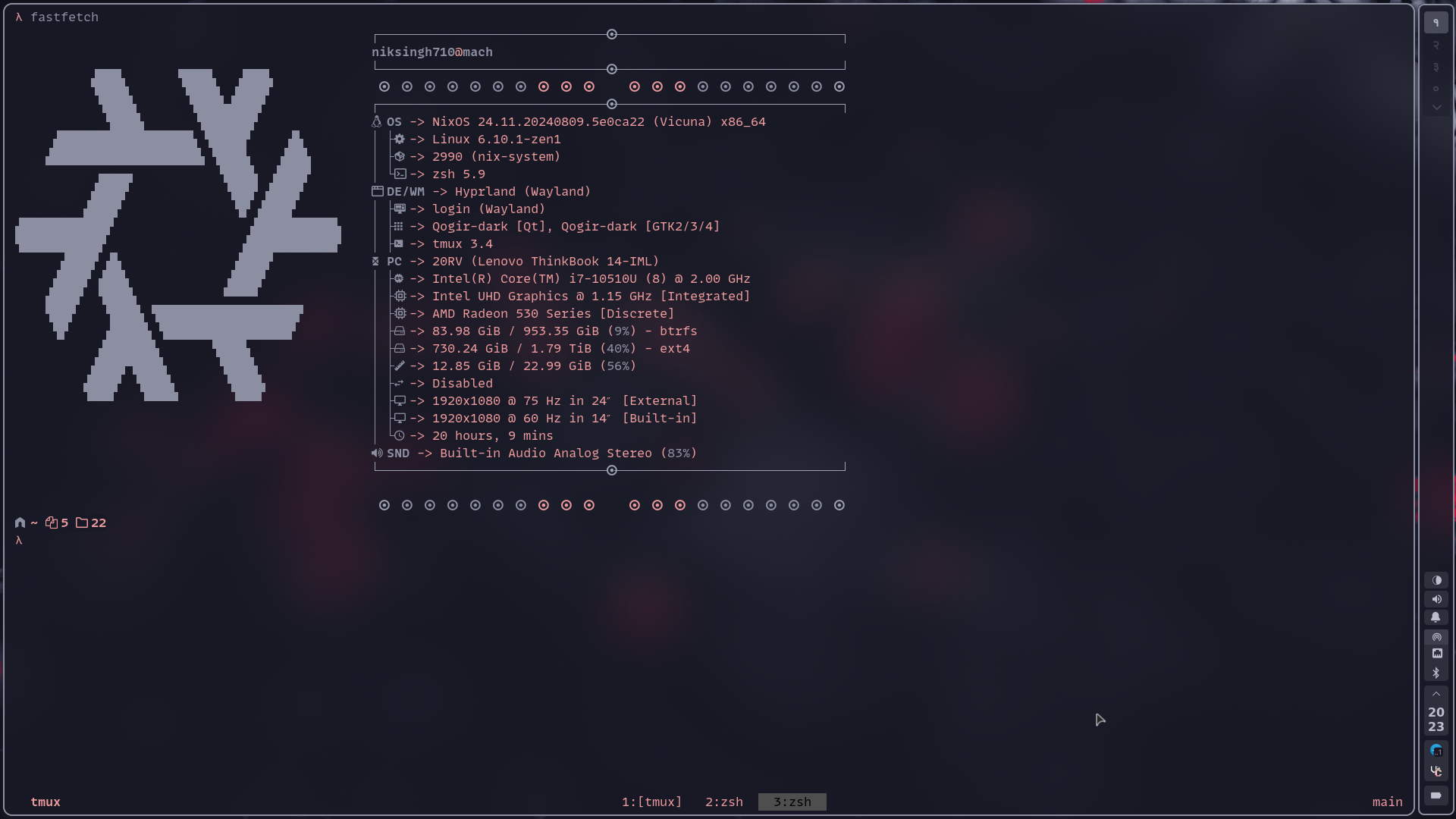
Task: Open the tray icon above battery
Action: pos(1436,771)
